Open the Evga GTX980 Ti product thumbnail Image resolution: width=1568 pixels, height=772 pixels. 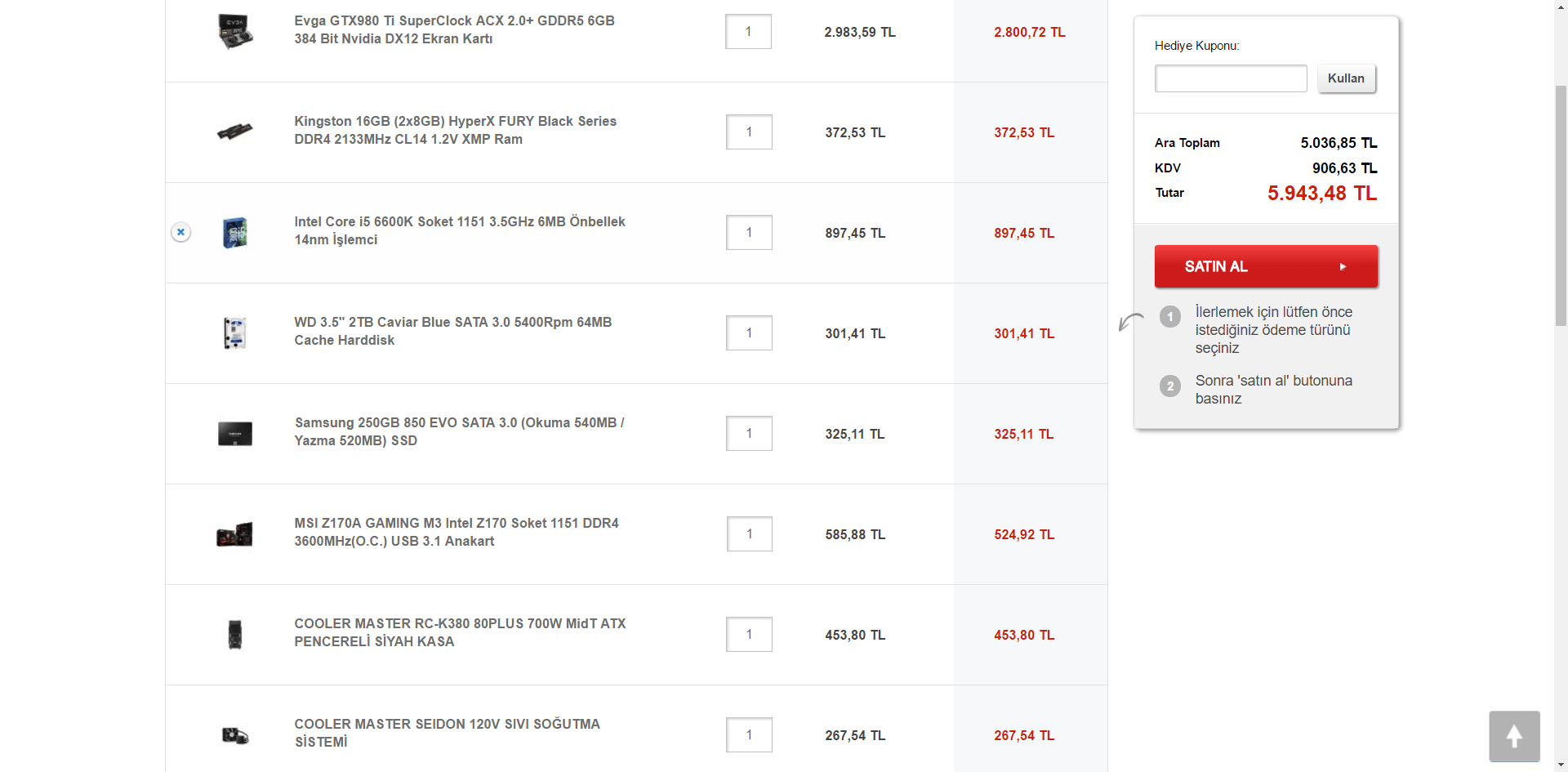pos(235,31)
